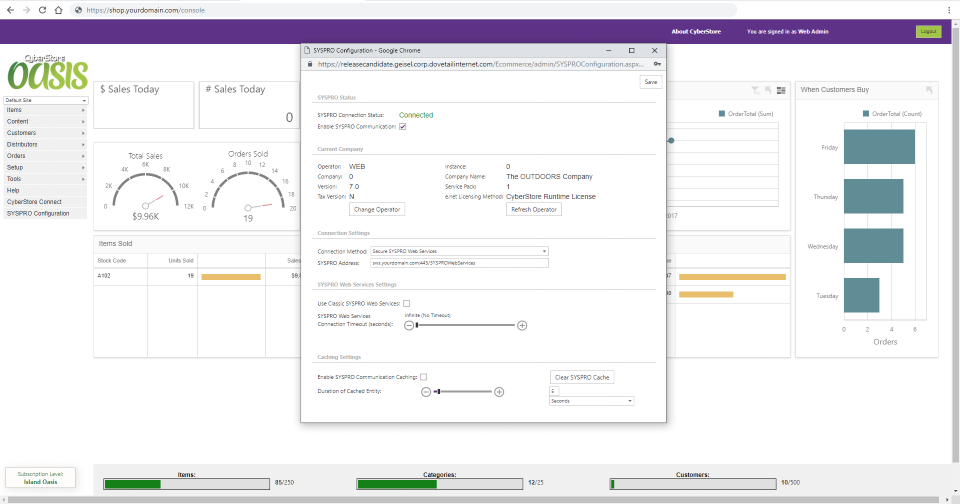Expand the Distributors menu arrow
Viewport: 960px width, 504px height.
pyautogui.click(x=83, y=145)
